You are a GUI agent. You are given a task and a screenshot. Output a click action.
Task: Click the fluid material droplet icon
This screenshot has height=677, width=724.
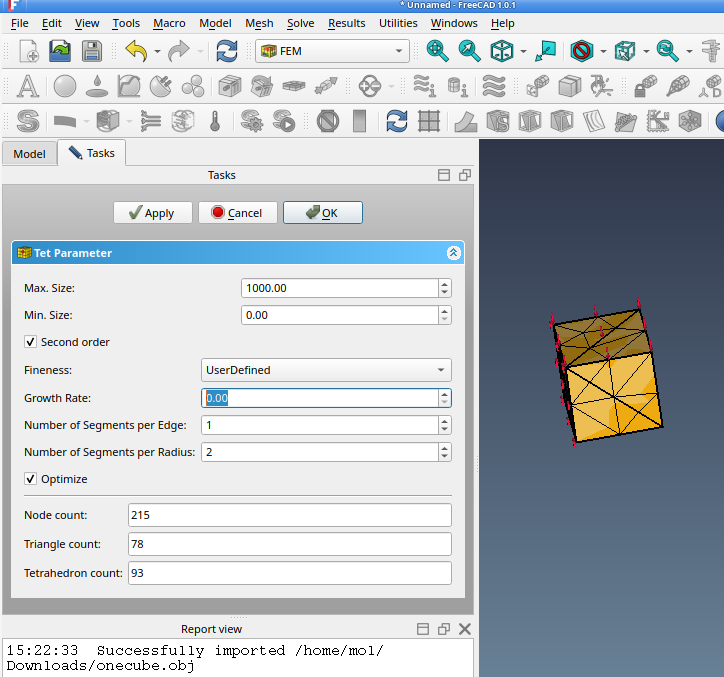(97, 86)
